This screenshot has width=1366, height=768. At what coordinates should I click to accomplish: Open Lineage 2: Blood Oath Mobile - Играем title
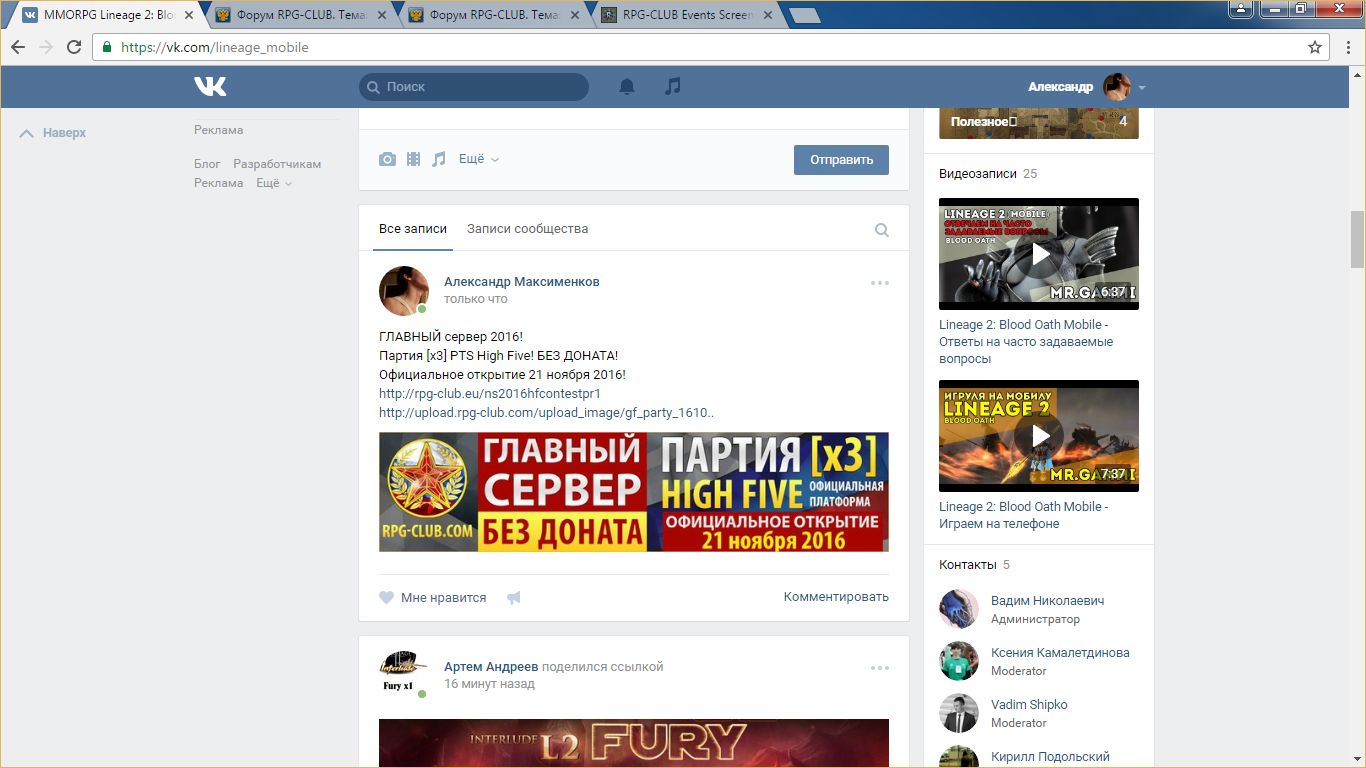pyautogui.click(x=1024, y=515)
